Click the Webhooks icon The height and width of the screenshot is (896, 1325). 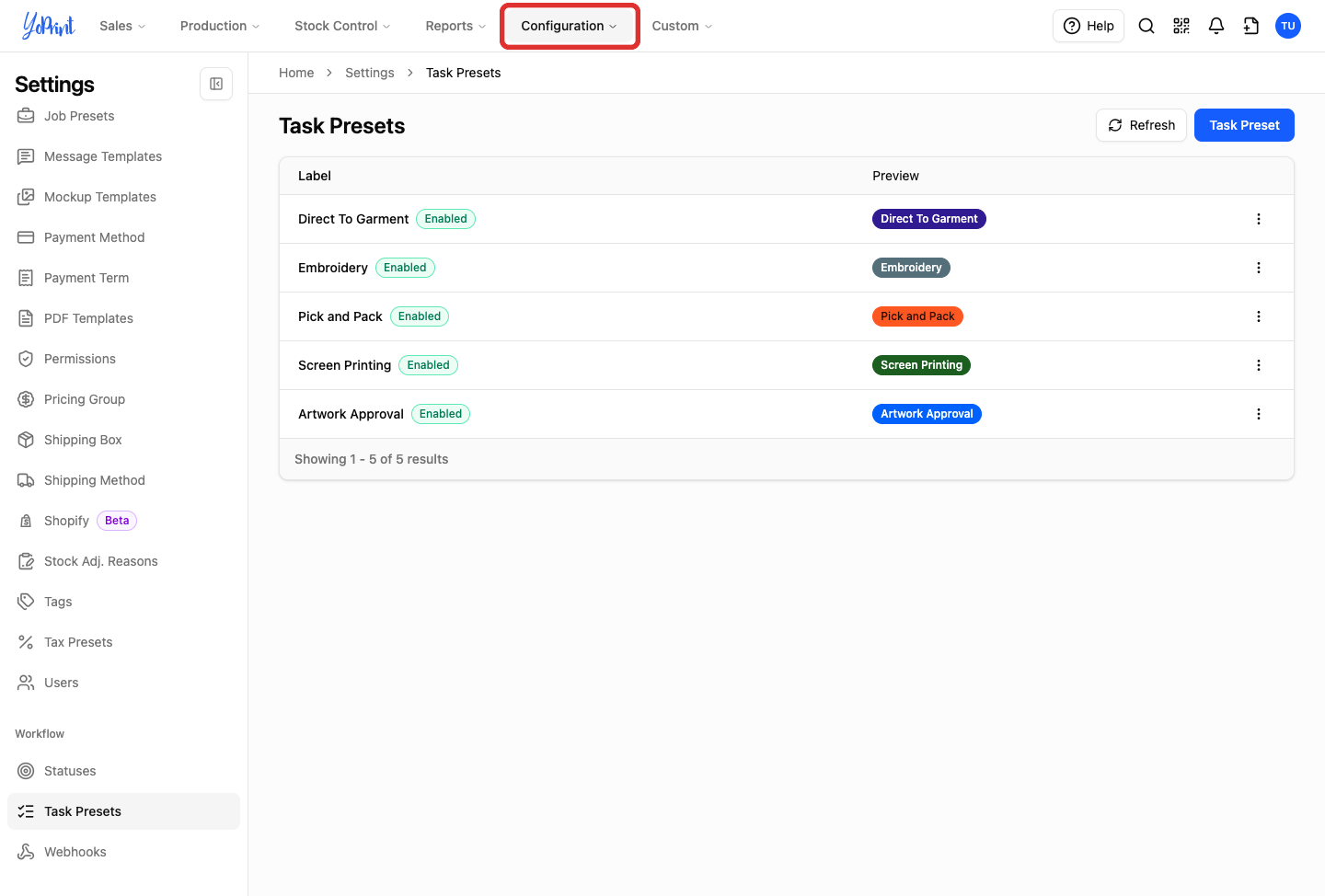pyautogui.click(x=26, y=852)
